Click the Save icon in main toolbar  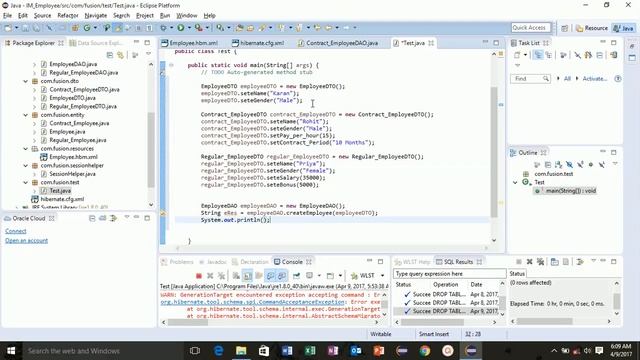(x=25, y=28)
